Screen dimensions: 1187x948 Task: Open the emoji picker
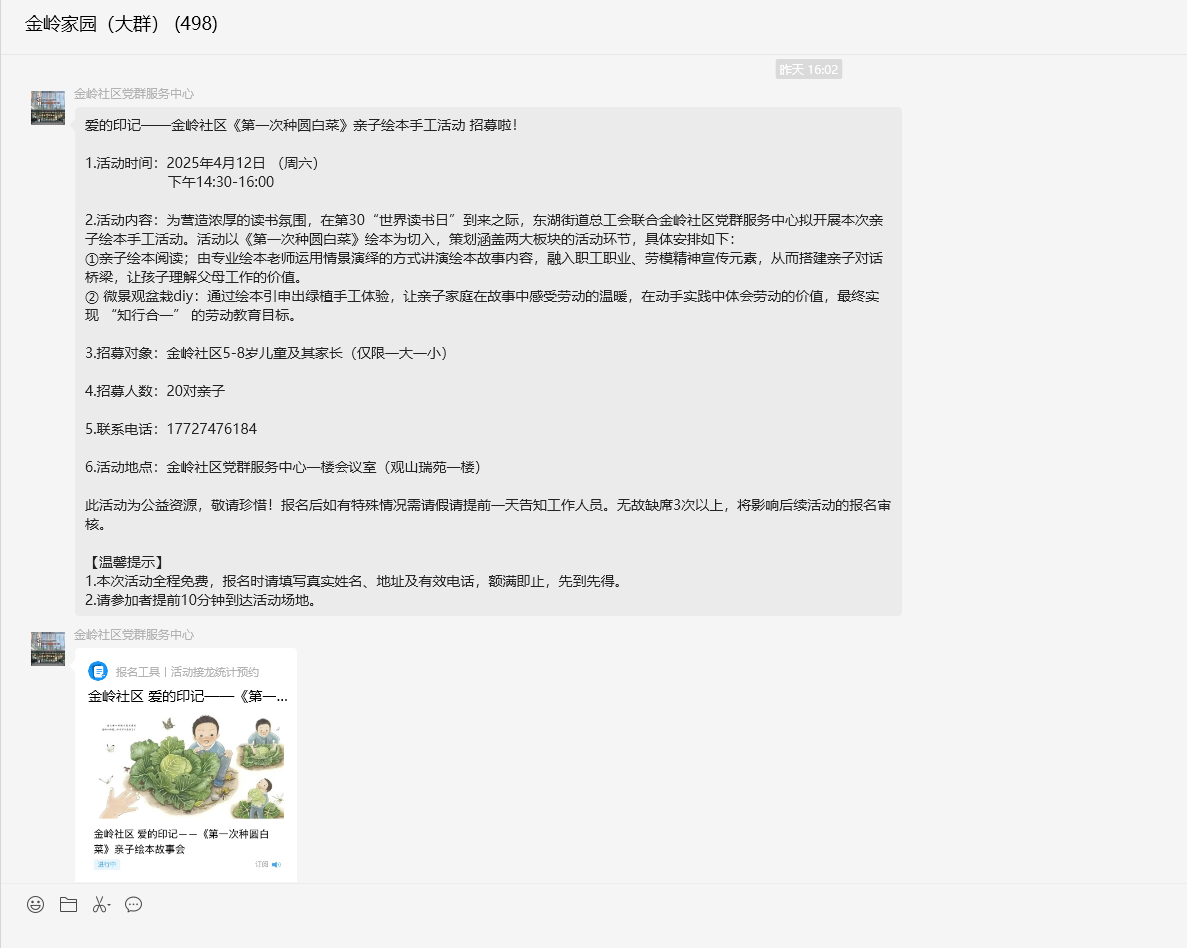[35, 904]
